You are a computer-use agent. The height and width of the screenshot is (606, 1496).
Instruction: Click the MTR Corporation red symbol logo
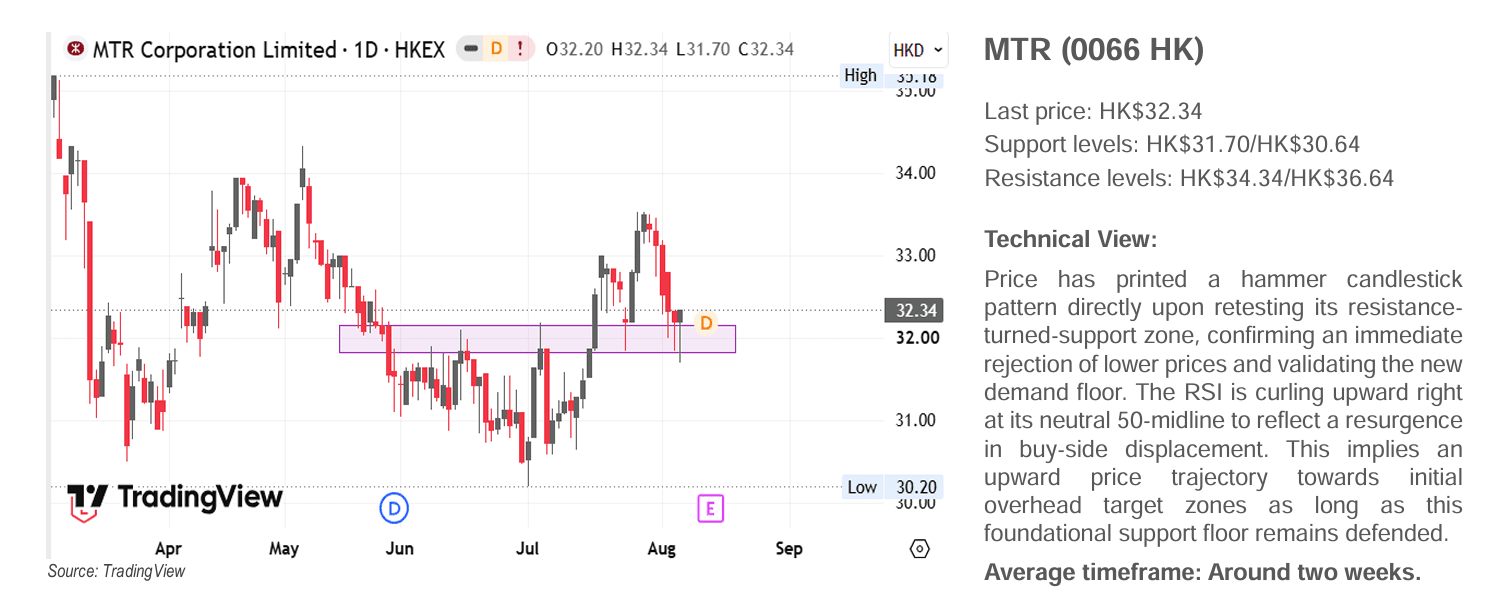pos(74,49)
